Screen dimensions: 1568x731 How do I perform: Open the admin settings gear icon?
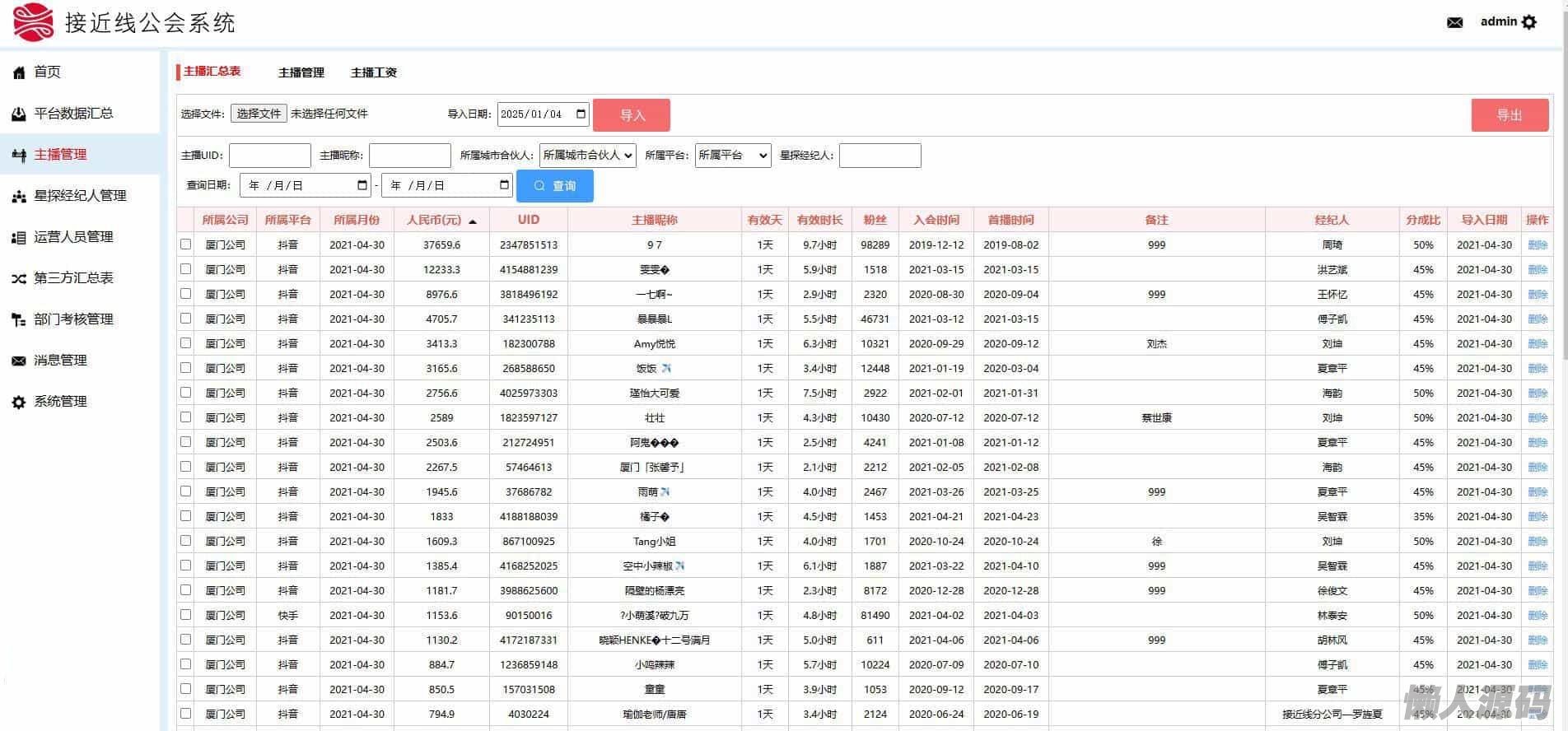[1529, 22]
